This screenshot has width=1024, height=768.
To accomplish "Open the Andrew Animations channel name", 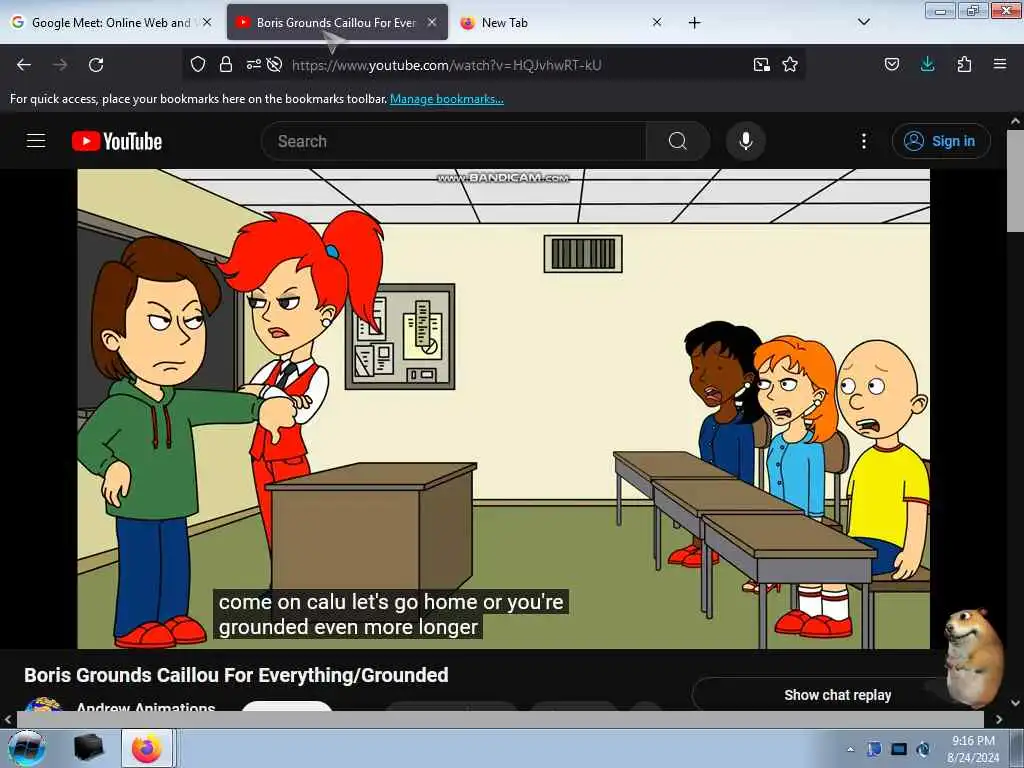I will point(146,707).
